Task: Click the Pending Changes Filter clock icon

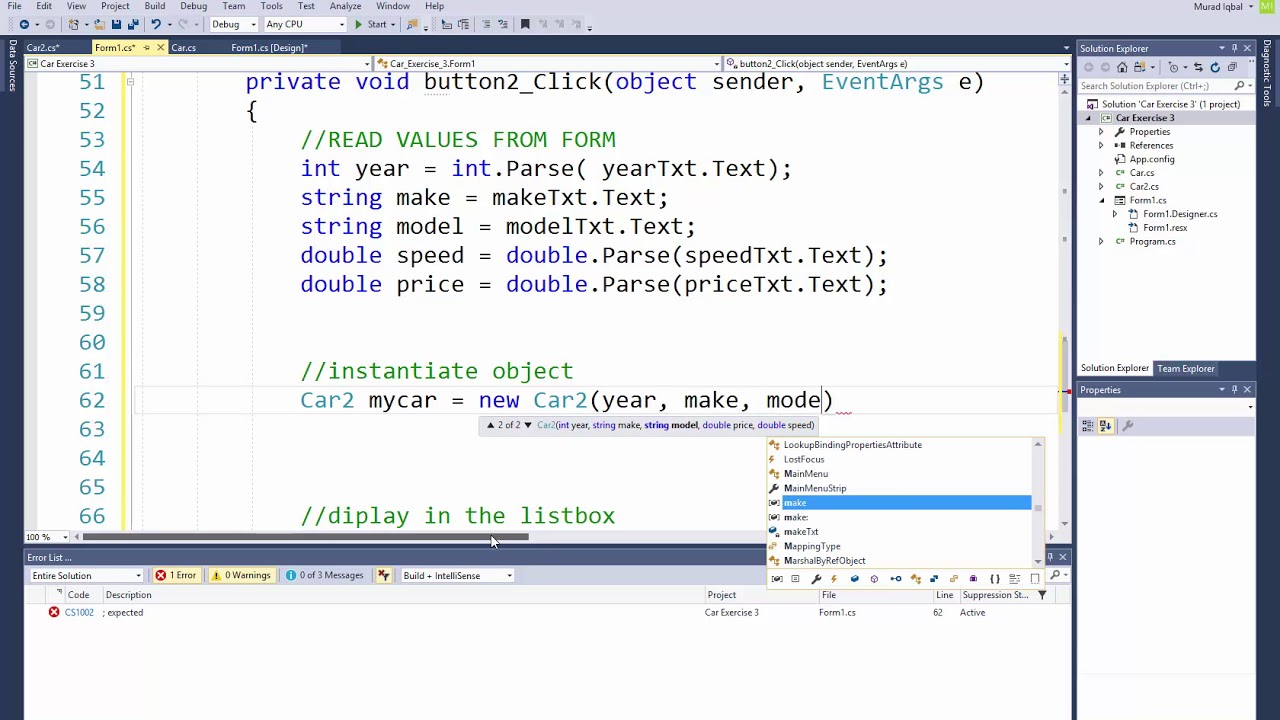Action: pyautogui.click(x=1173, y=67)
